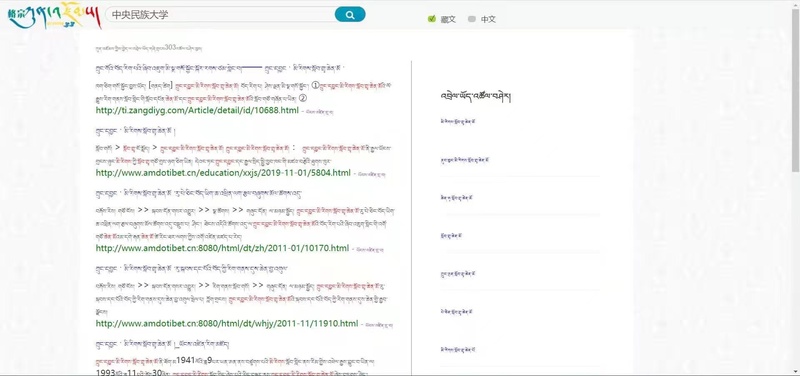Open cached snapshot beside the 10170.html URL
The height and width of the screenshot is (376, 800).
coord(370,249)
